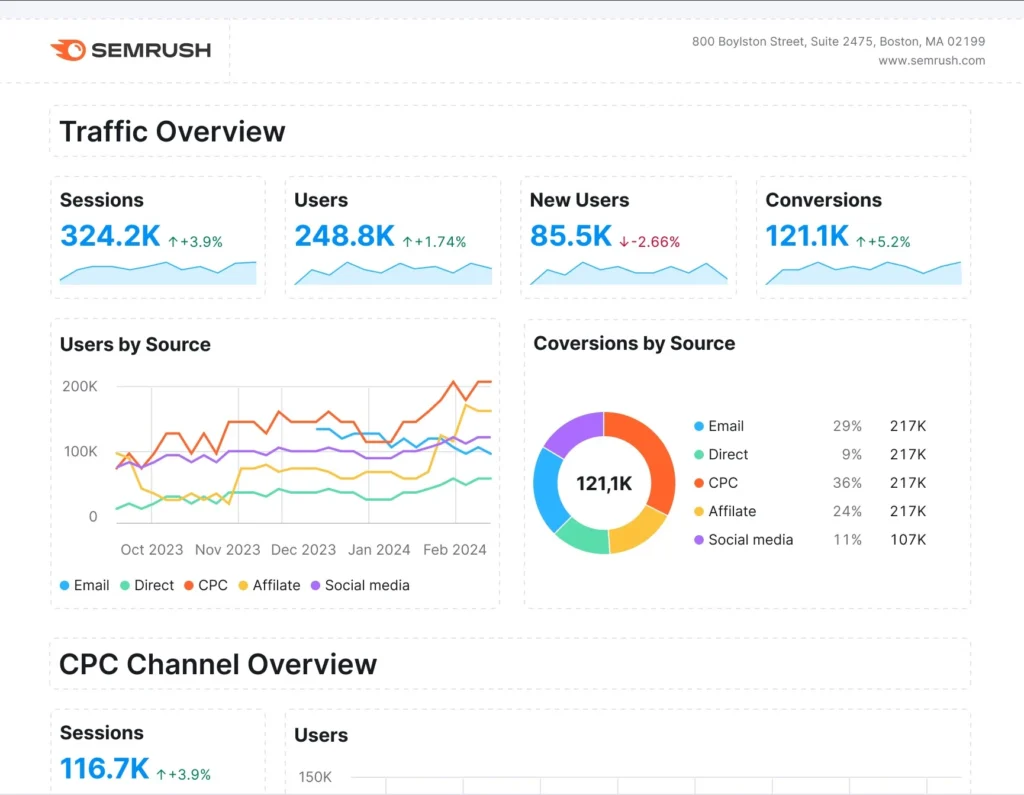Expand the CPC Channel Overview section

[x=218, y=664]
